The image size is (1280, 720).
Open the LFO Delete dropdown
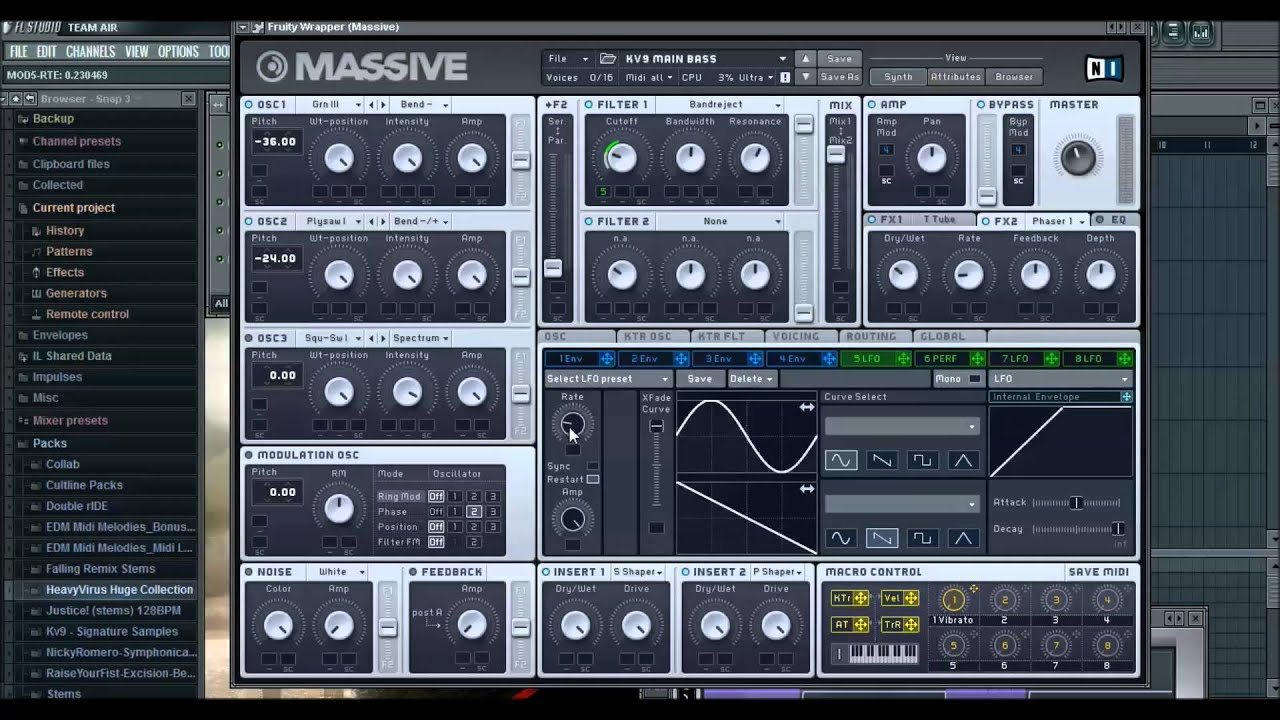pyautogui.click(x=751, y=379)
